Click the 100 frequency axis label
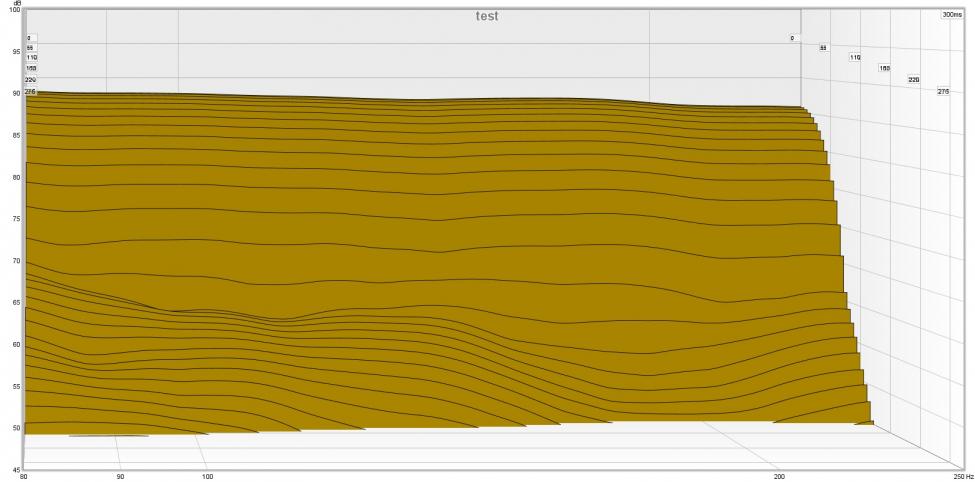 208,477
